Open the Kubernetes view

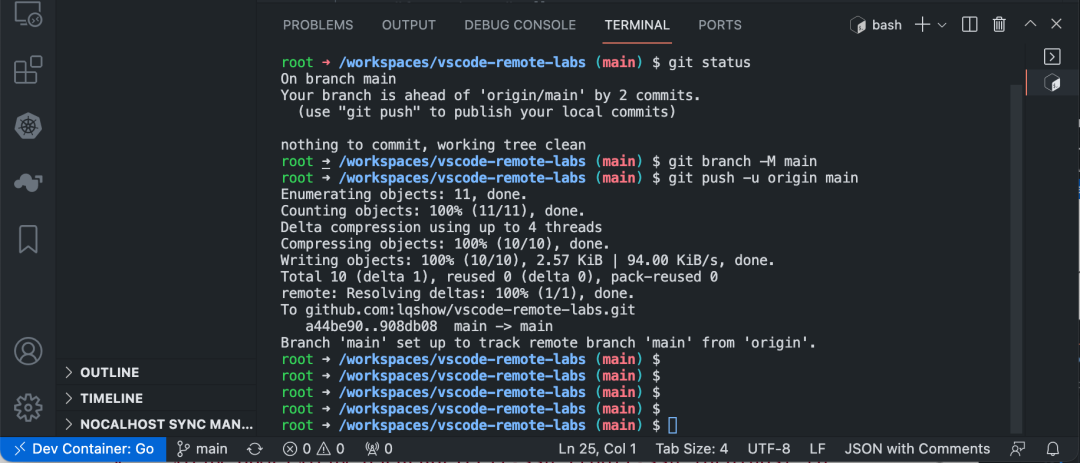[28, 126]
